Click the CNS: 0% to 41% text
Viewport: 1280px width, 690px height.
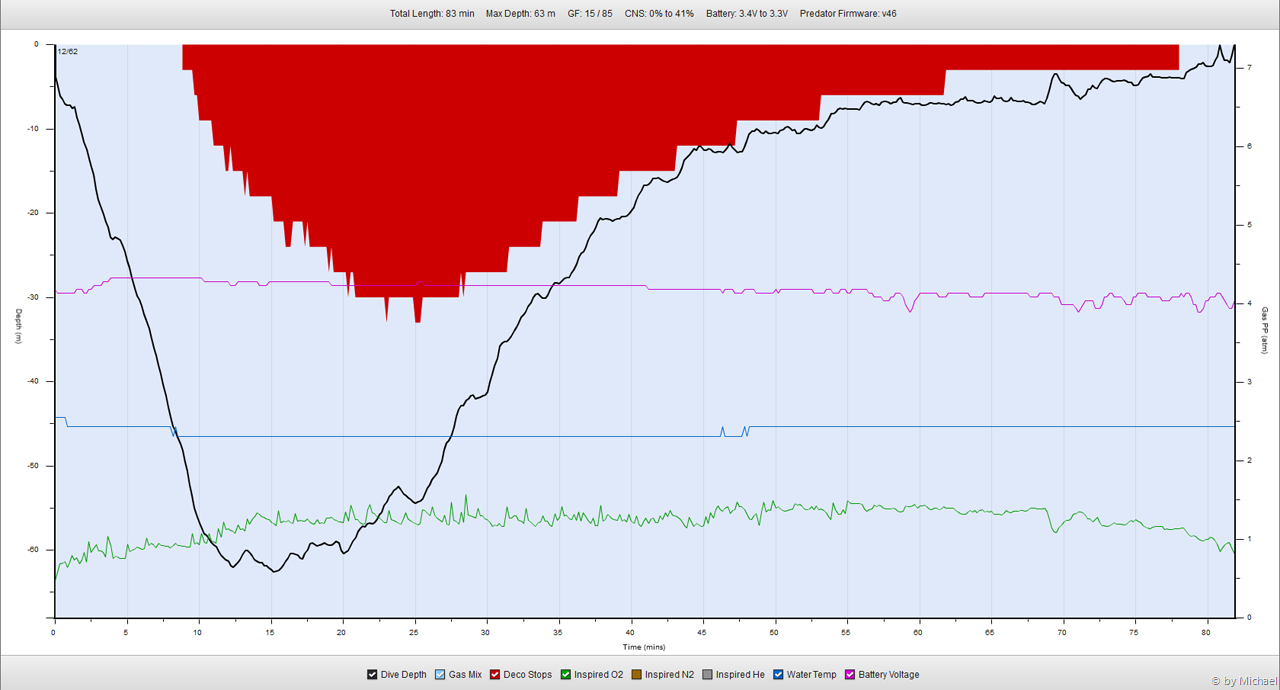point(659,14)
